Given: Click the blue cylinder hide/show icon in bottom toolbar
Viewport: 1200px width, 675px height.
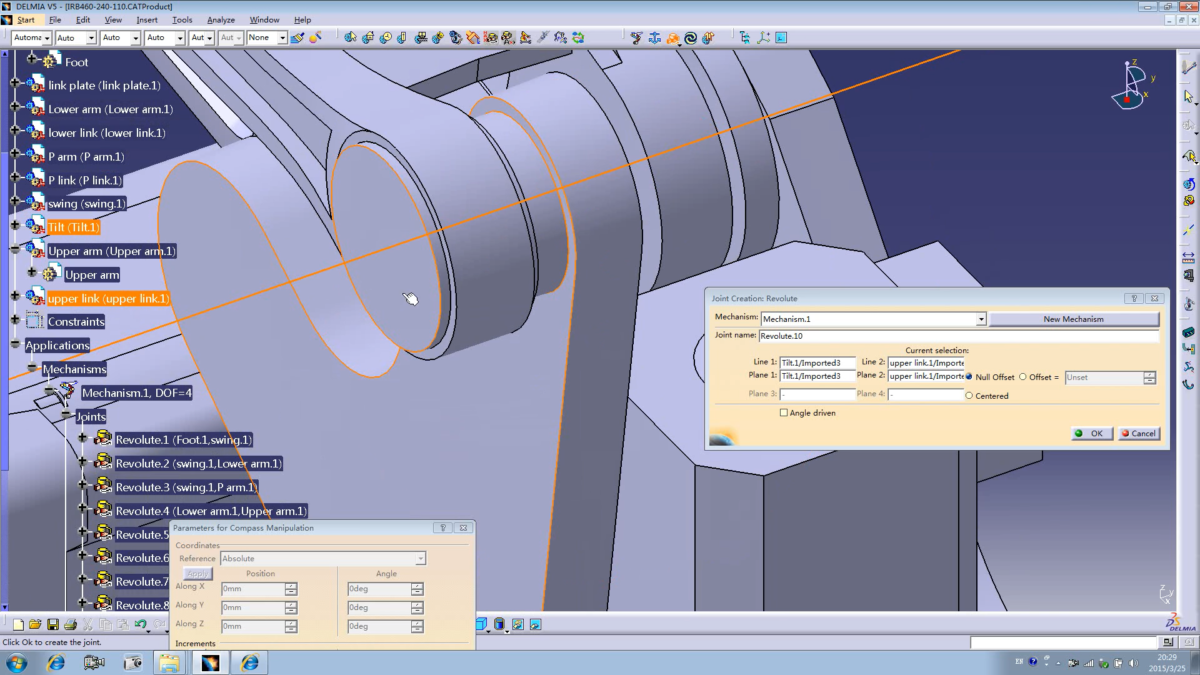Looking at the screenshot, I should (x=500, y=625).
